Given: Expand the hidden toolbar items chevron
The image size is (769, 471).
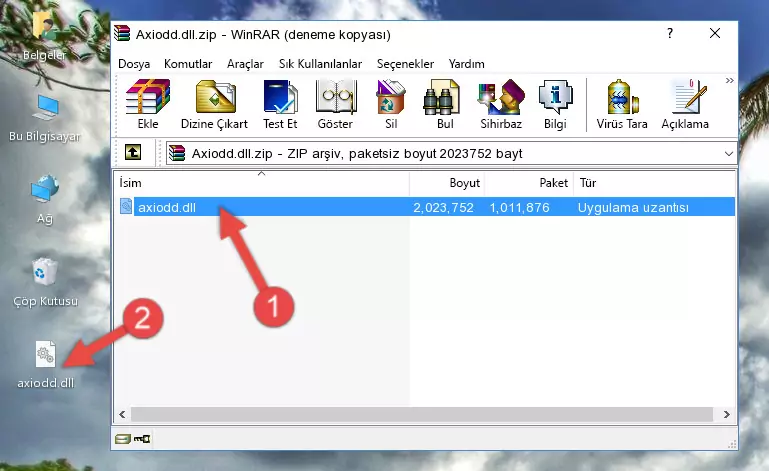Looking at the screenshot, I should 729,80.
